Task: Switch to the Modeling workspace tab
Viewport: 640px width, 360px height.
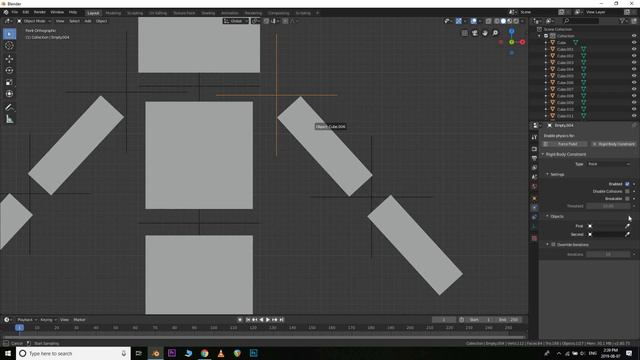Action: (113, 13)
